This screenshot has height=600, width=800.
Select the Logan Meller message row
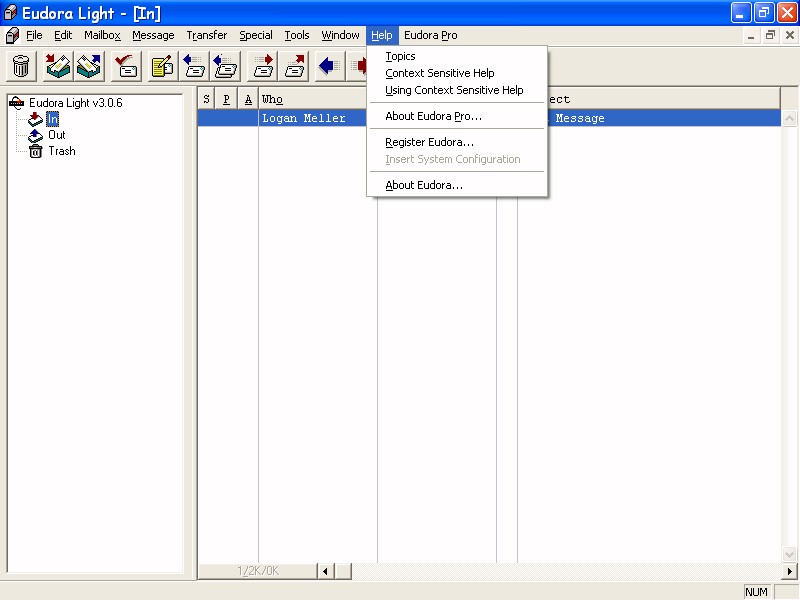click(x=489, y=118)
